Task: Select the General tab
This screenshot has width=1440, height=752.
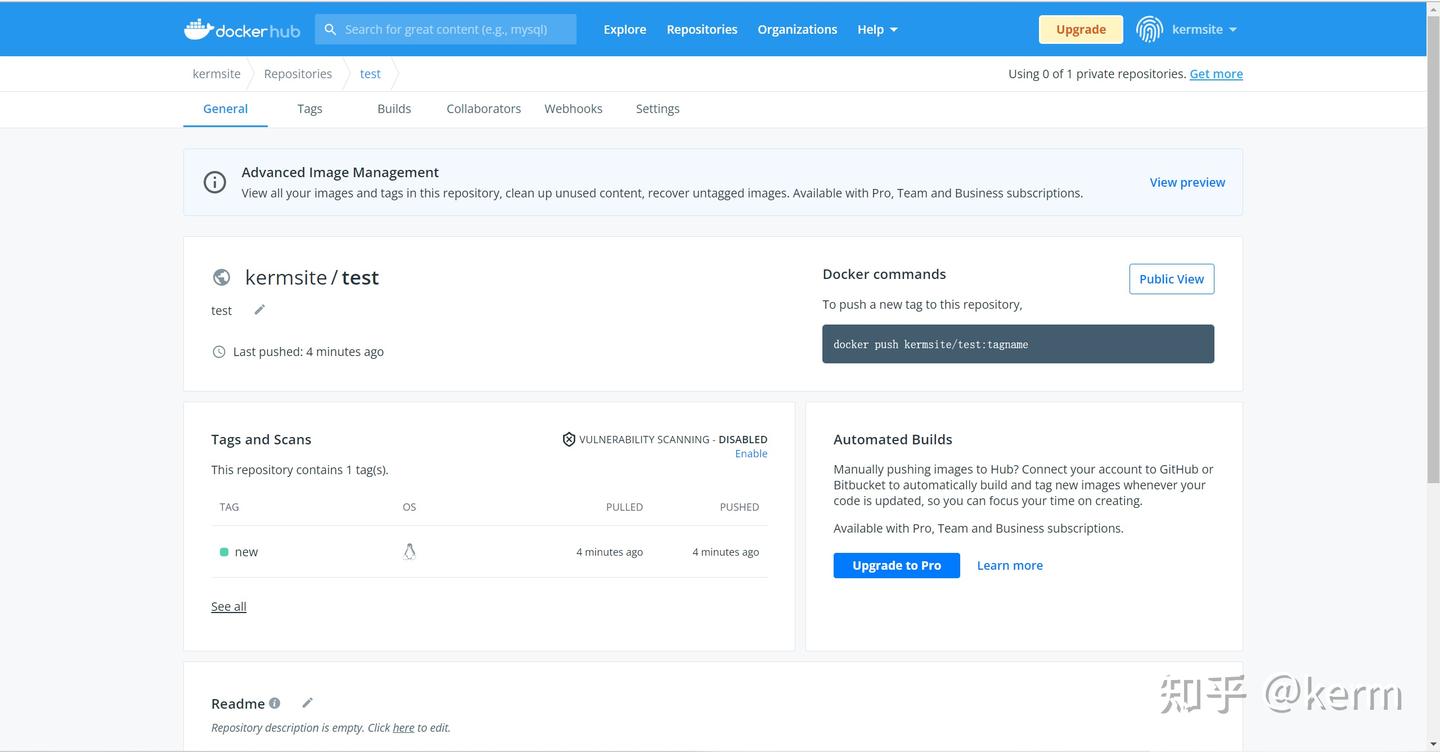Action: tap(225, 109)
